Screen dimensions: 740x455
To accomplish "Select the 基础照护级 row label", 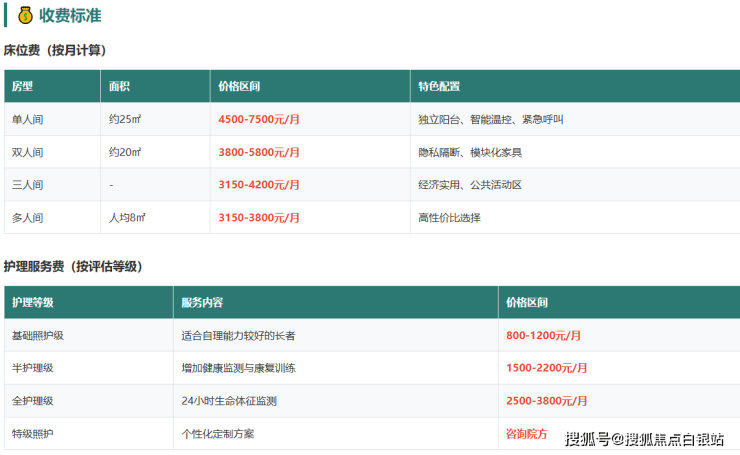I will [37, 336].
